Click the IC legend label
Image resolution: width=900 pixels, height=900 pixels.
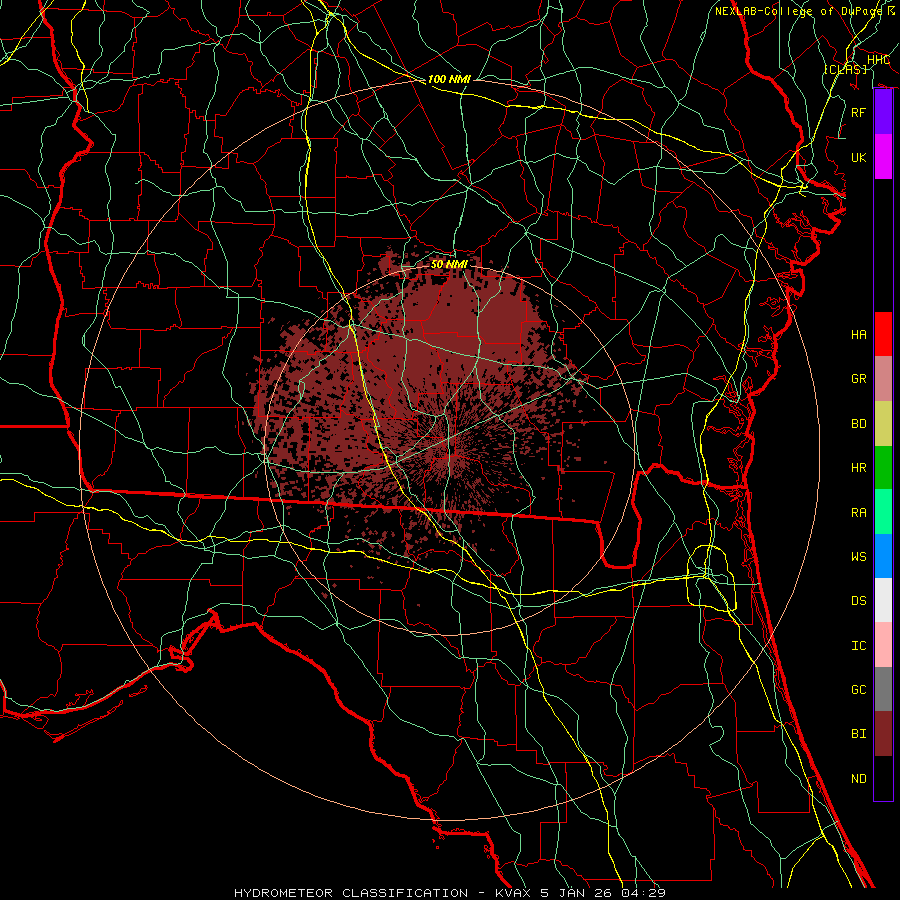859,646
